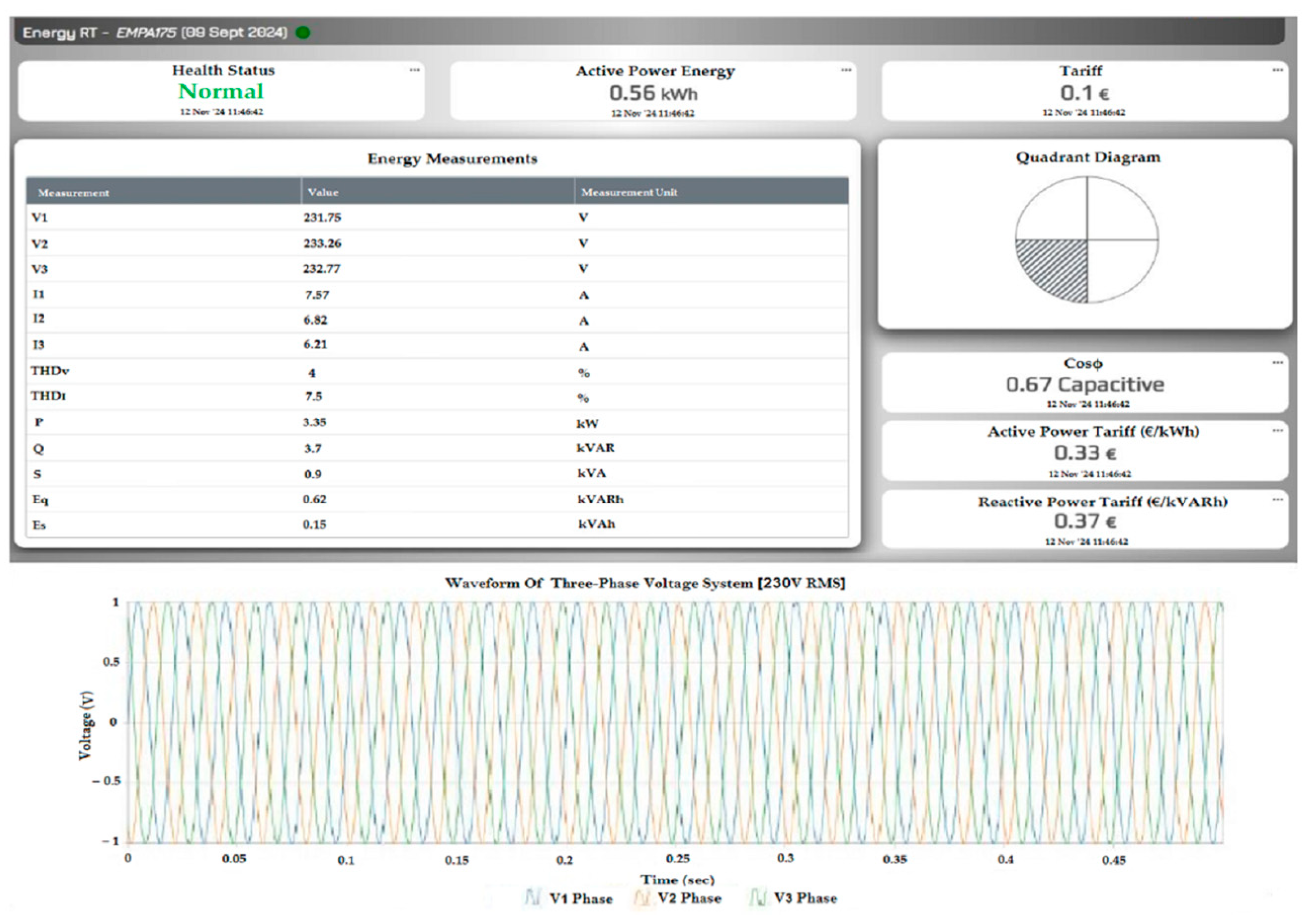Click the green online status indicator
1316x922 pixels.
click(x=303, y=32)
